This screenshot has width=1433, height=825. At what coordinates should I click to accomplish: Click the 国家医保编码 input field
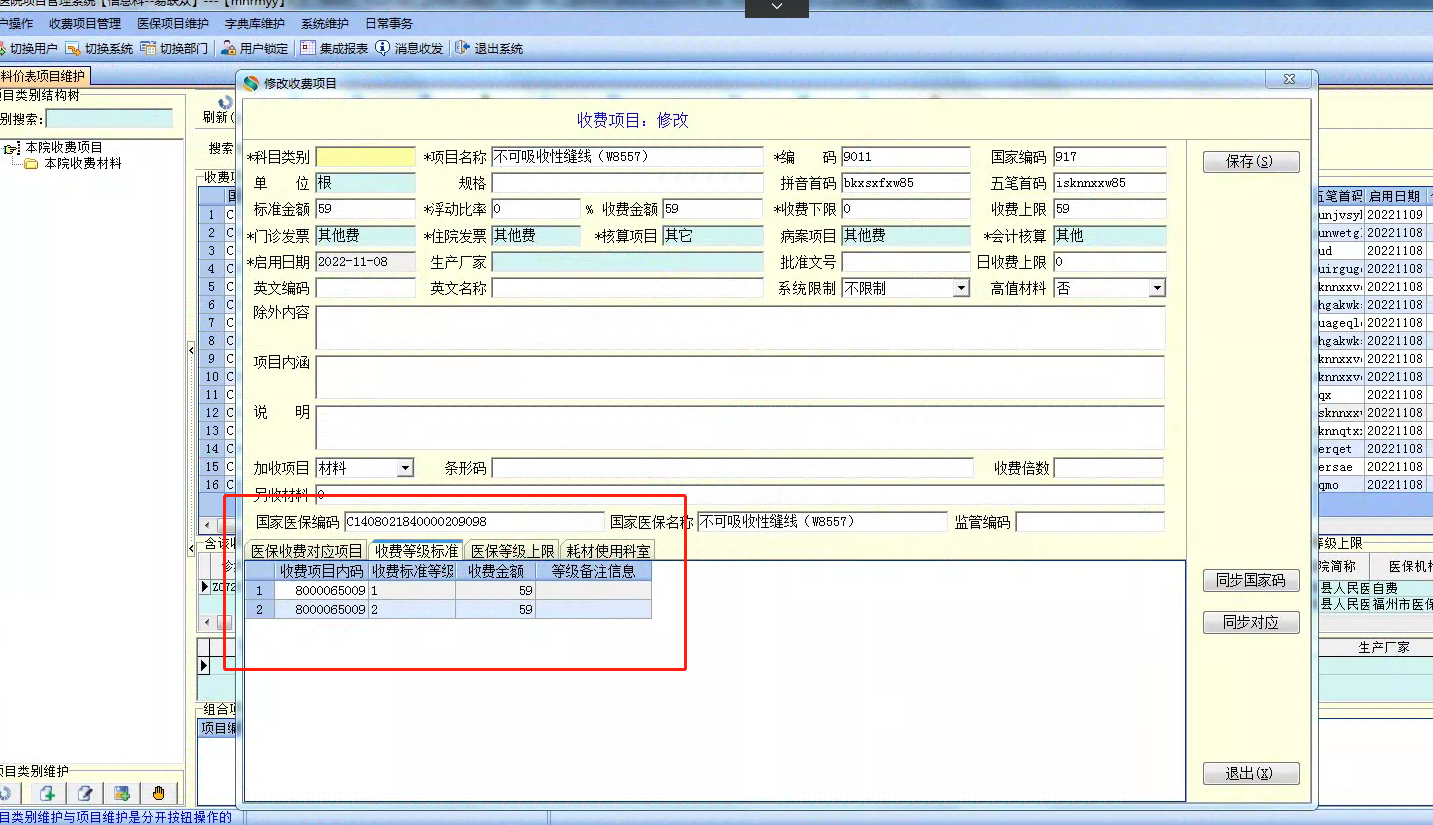click(x=473, y=522)
